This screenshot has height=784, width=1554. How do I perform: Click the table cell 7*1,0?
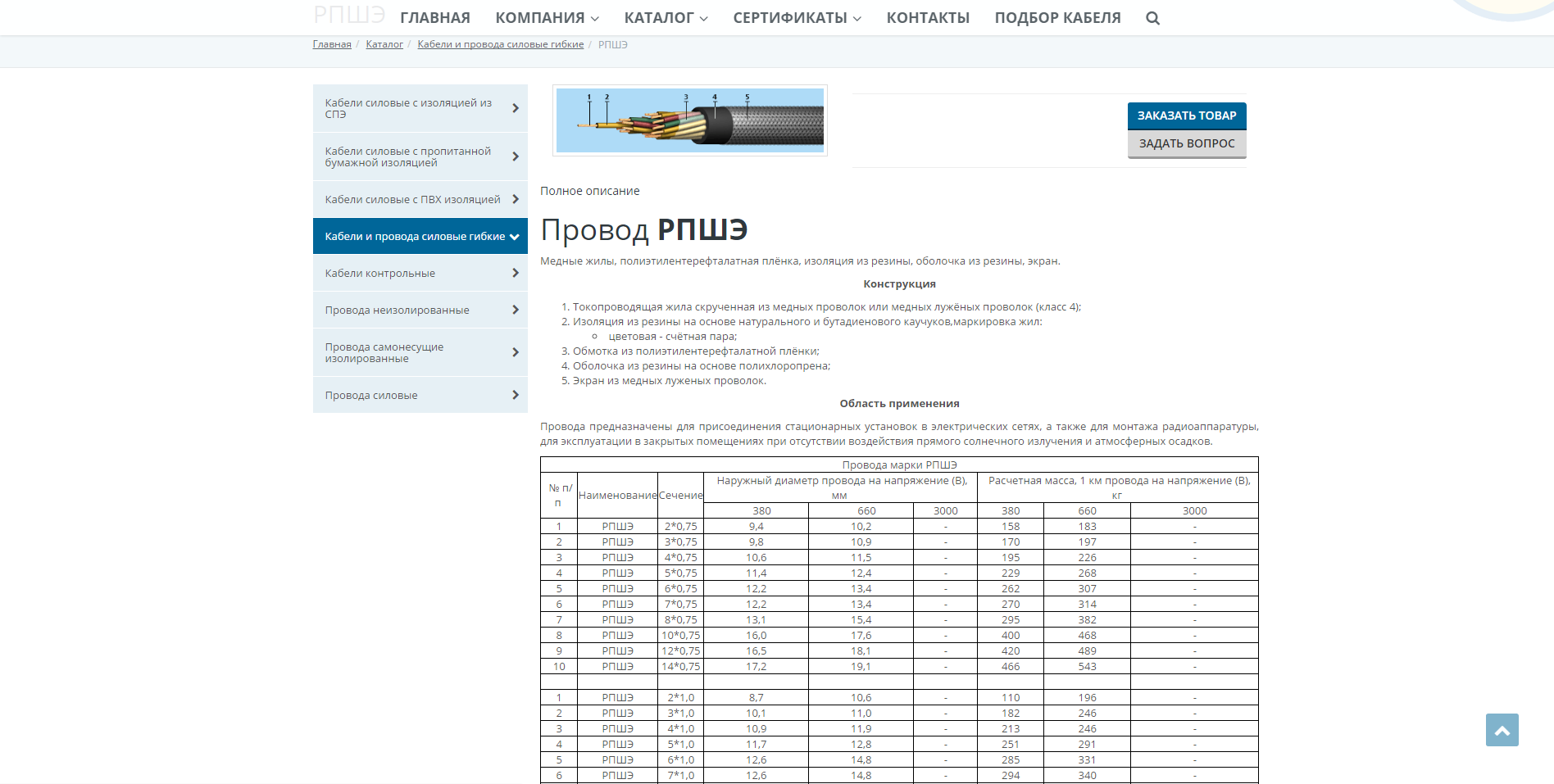680,775
